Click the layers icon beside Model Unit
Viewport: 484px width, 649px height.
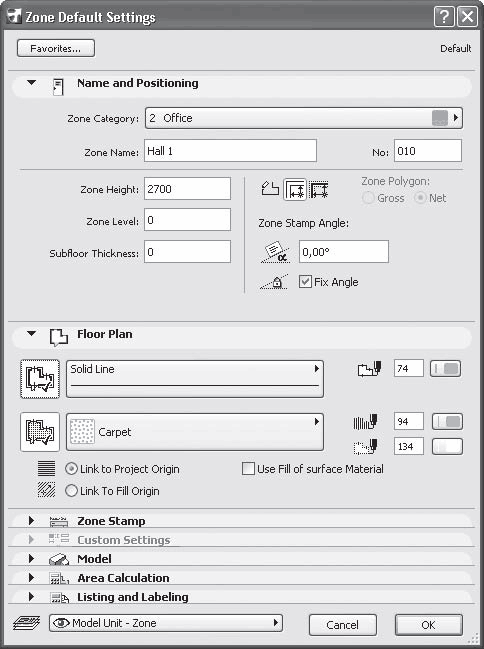(x=26, y=623)
